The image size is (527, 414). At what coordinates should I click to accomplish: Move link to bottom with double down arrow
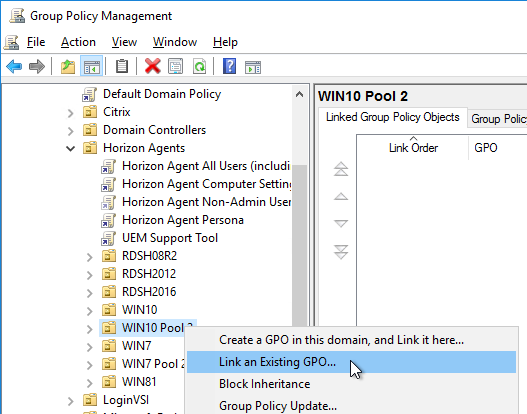click(x=341, y=252)
